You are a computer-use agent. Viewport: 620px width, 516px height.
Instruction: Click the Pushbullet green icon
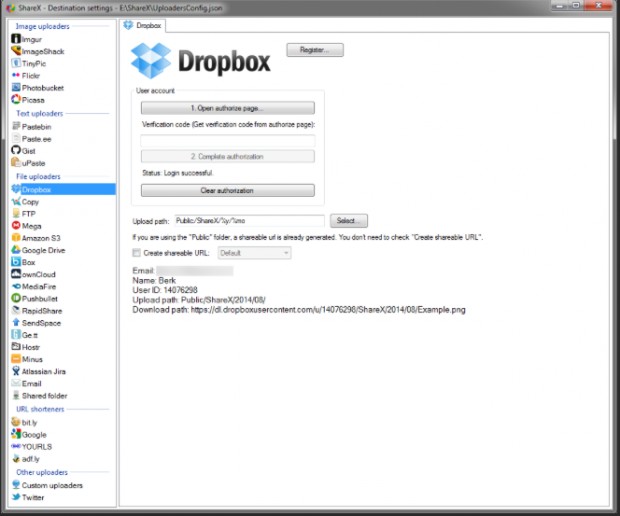[16, 298]
